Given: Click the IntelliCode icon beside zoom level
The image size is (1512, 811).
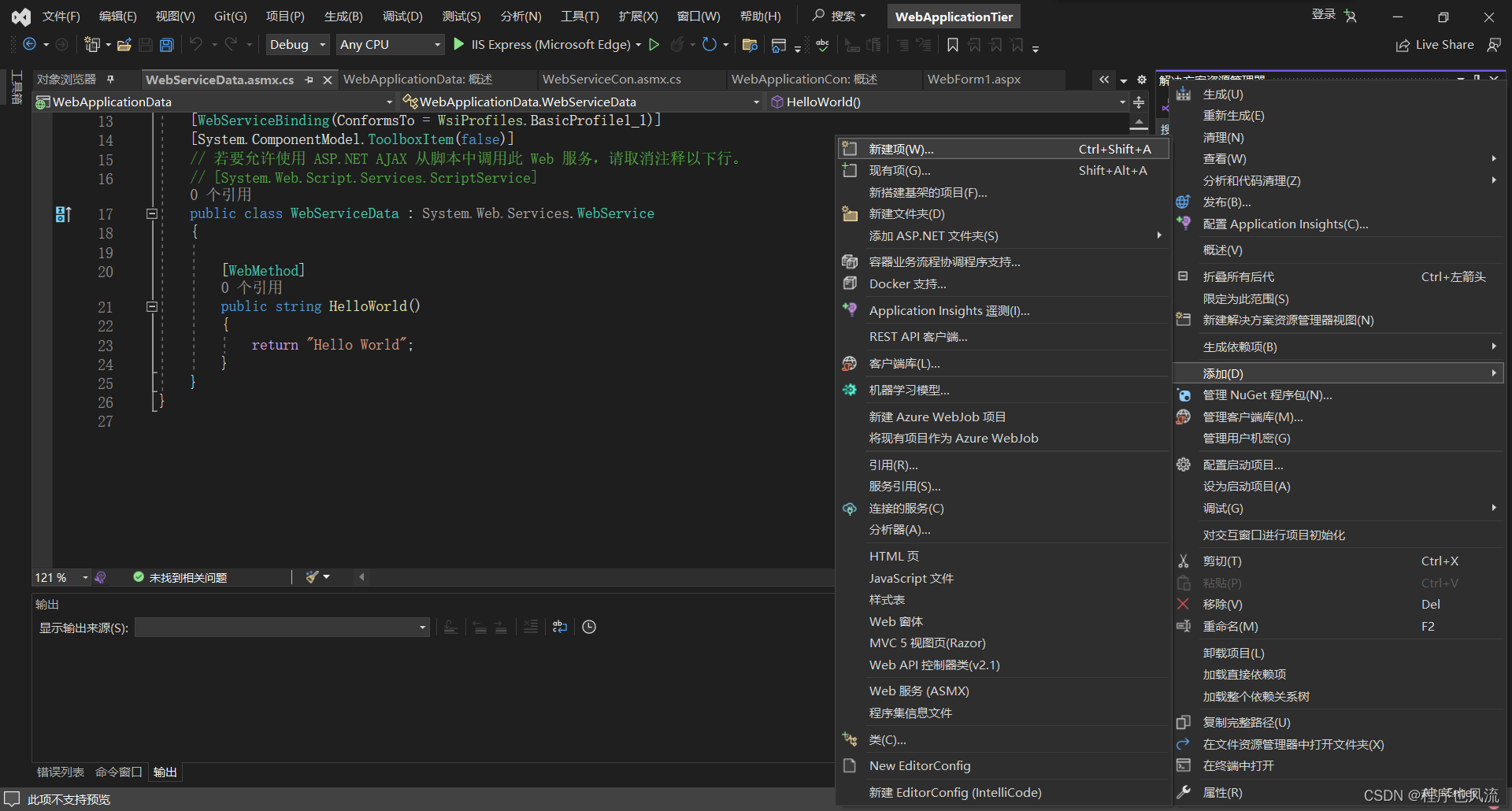Looking at the screenshot, I should pos(100,577).
